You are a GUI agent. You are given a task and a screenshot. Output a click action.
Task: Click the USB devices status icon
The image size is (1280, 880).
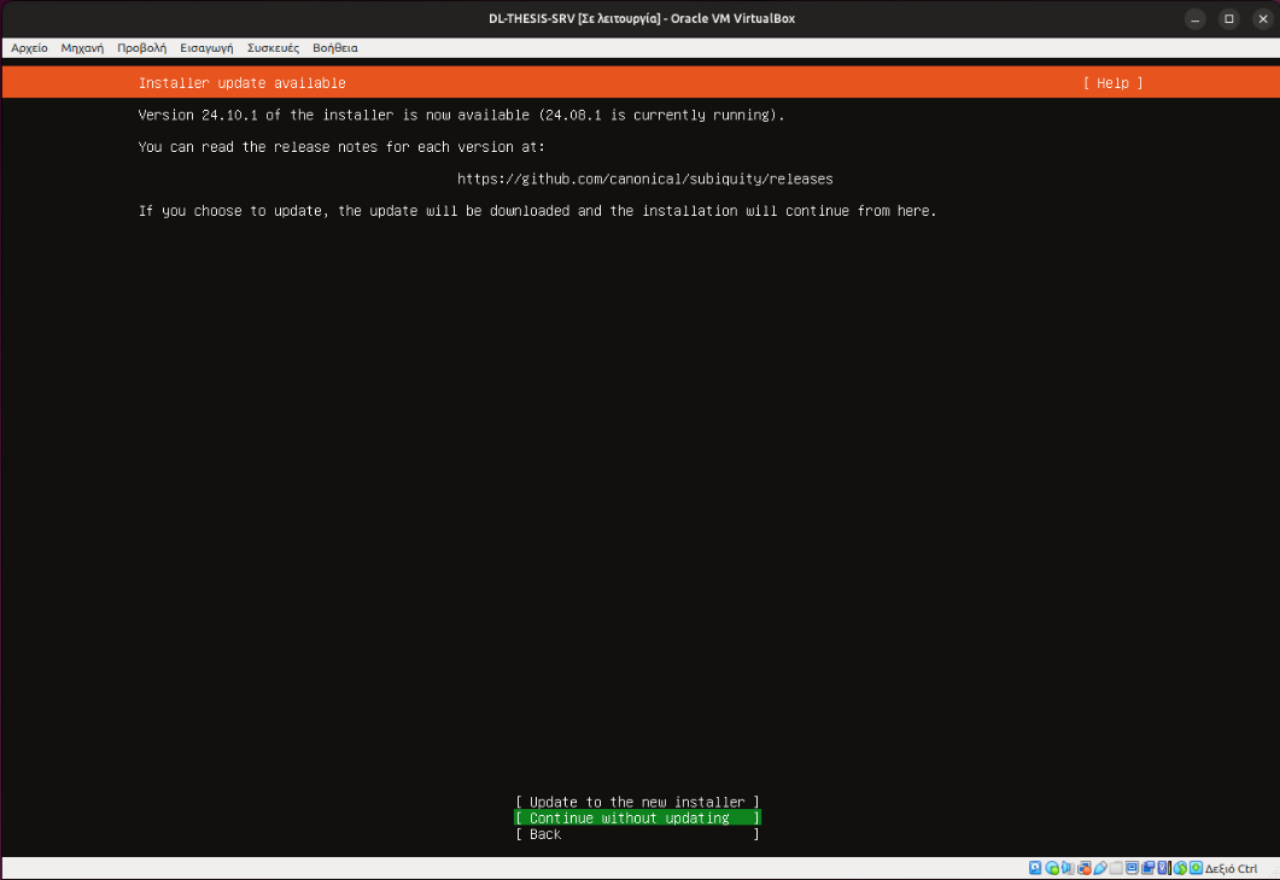(x=1100, y=868)
